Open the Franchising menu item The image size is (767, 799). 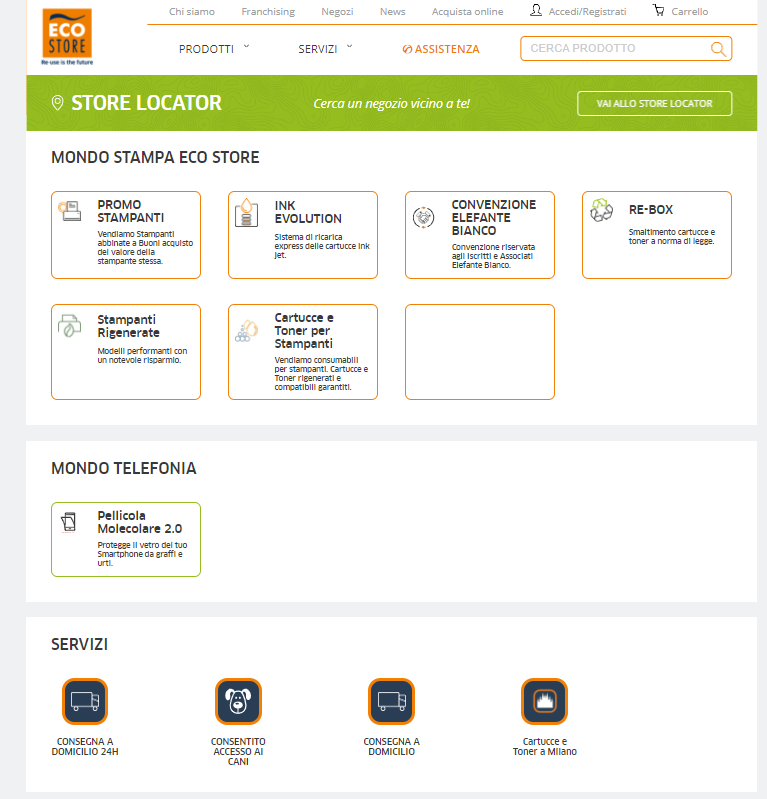click(268, 11)
